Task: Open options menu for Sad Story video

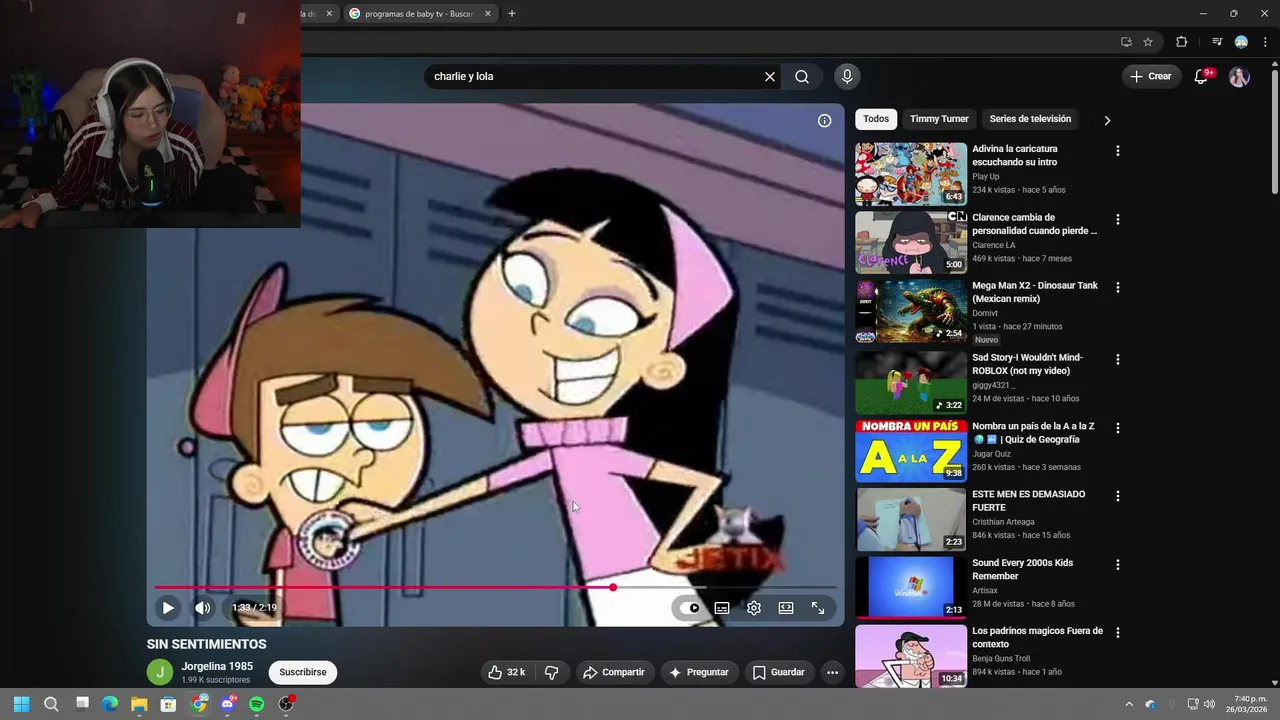Action: pyautogui.click(x=1117, y=359)
